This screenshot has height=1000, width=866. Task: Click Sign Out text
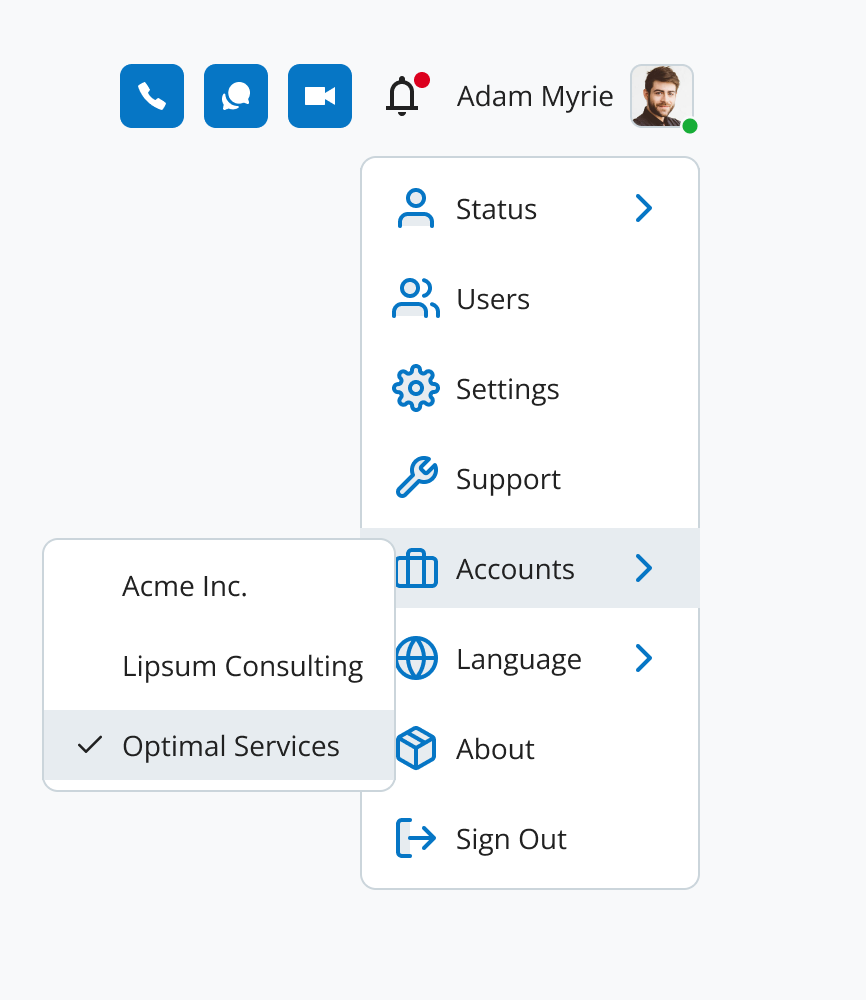tap(511, 839)
